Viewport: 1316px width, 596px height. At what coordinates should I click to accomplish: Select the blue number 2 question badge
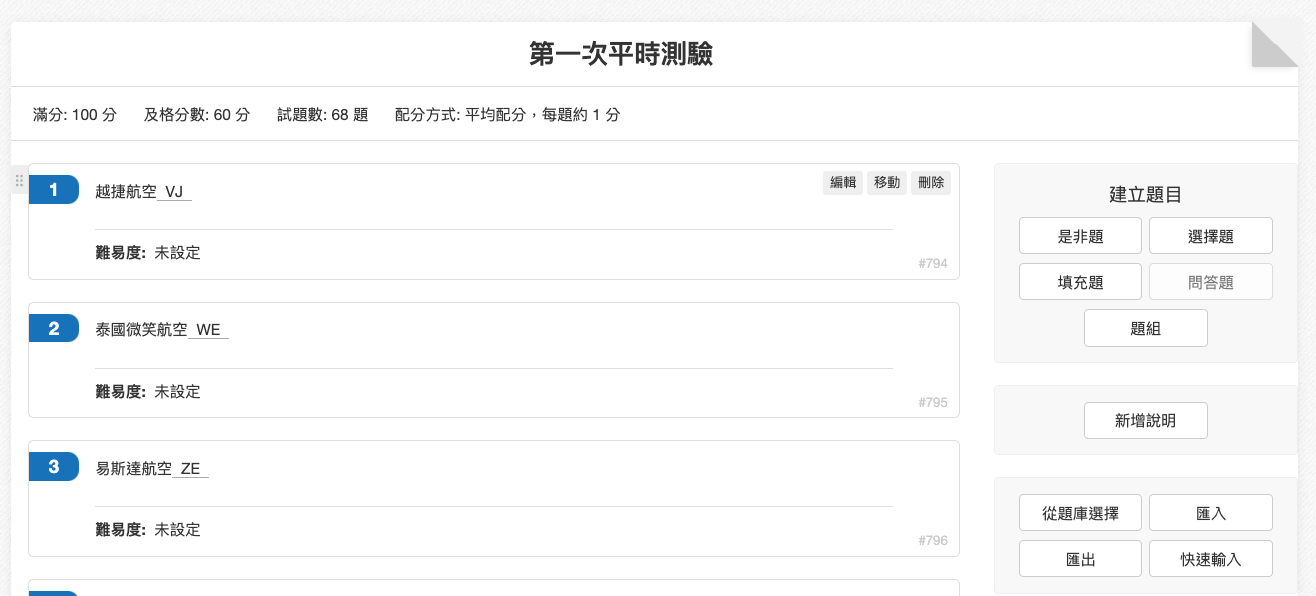(54, 328)
